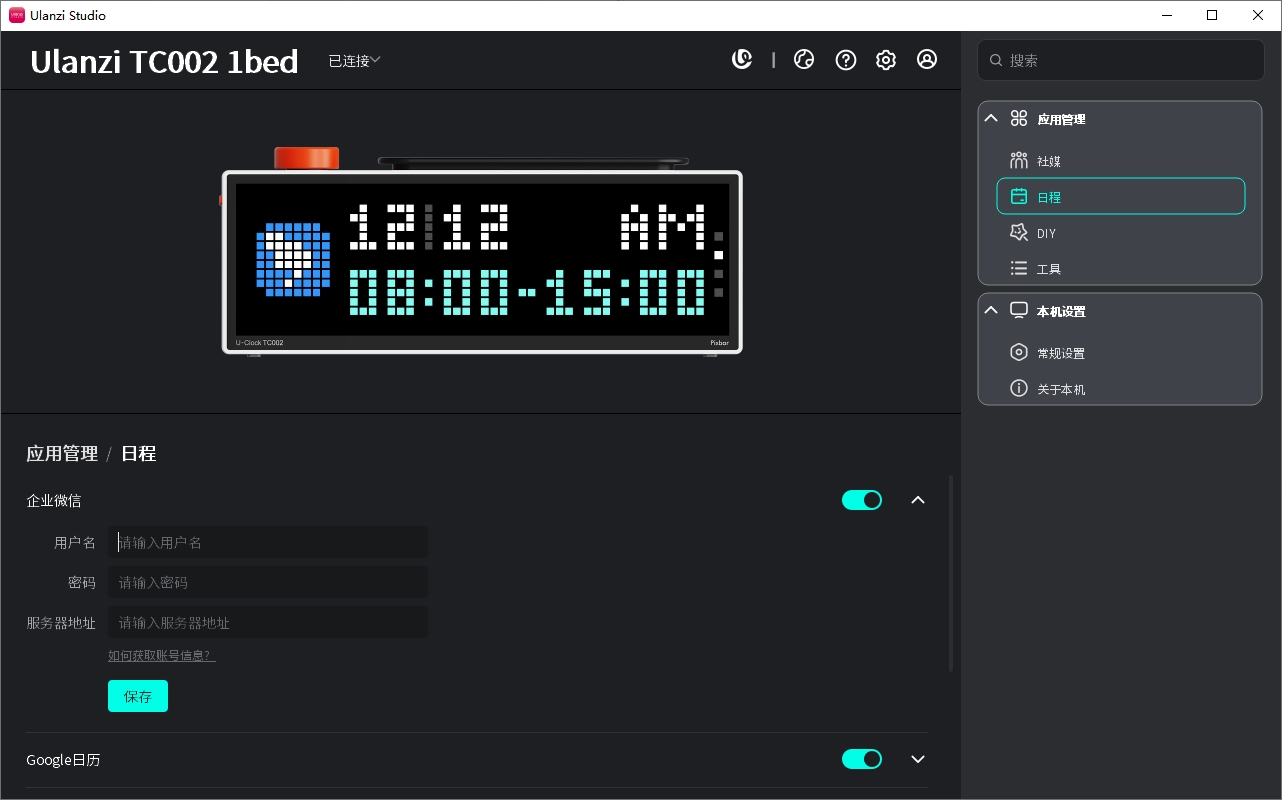Image resolution: width=1282 pixels, height=800 pixels.
Task: Click the Ulanzi TC002 1bed device title
Action: 164,62
